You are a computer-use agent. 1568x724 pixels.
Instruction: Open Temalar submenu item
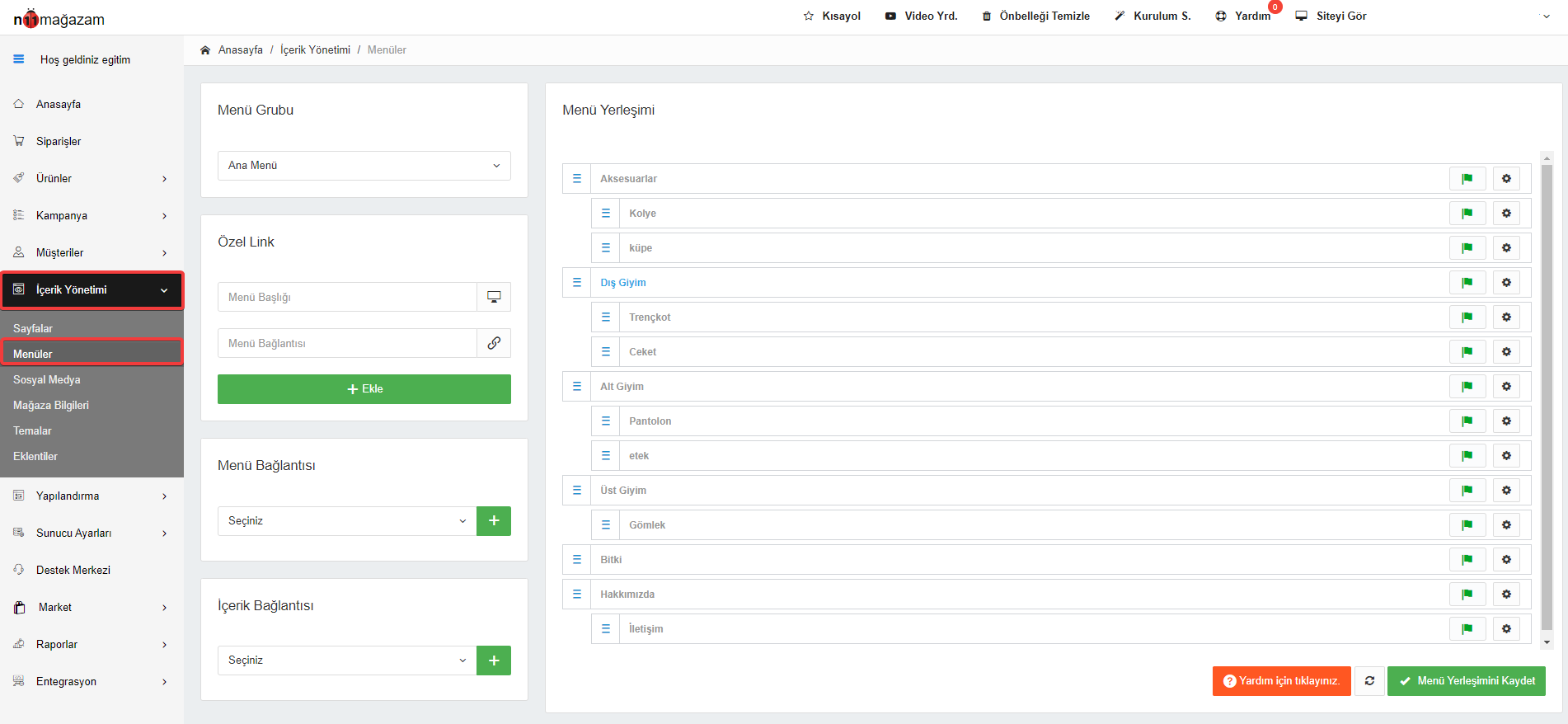coord(32,430)
